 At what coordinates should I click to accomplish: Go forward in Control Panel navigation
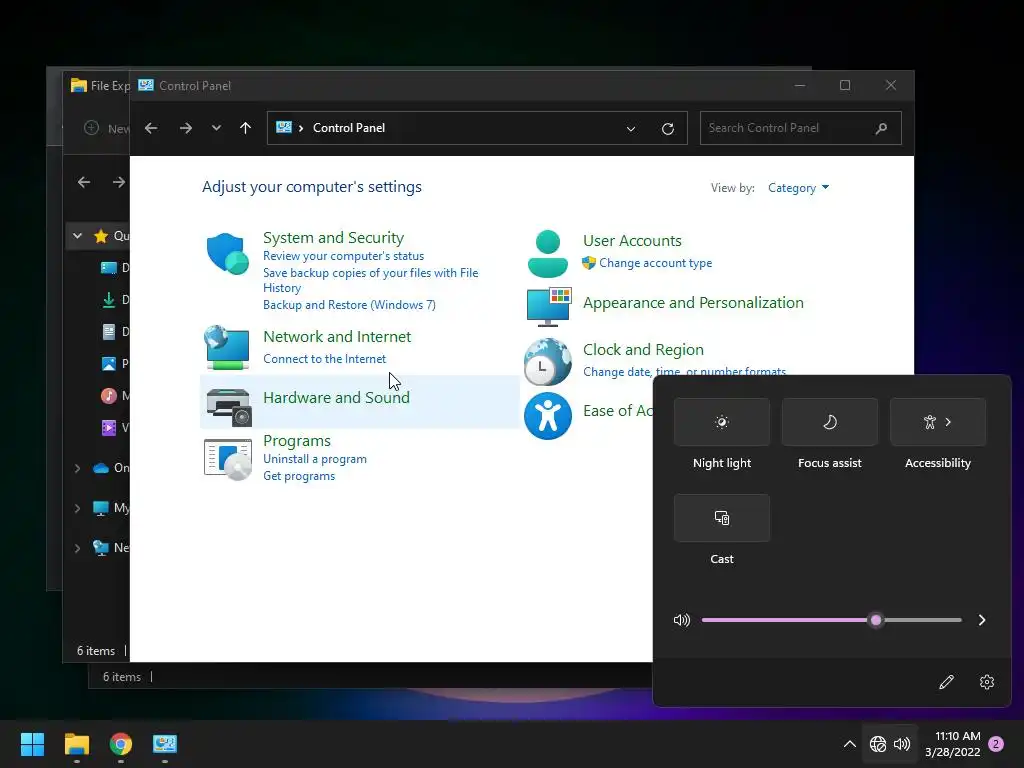click(185, 128)
